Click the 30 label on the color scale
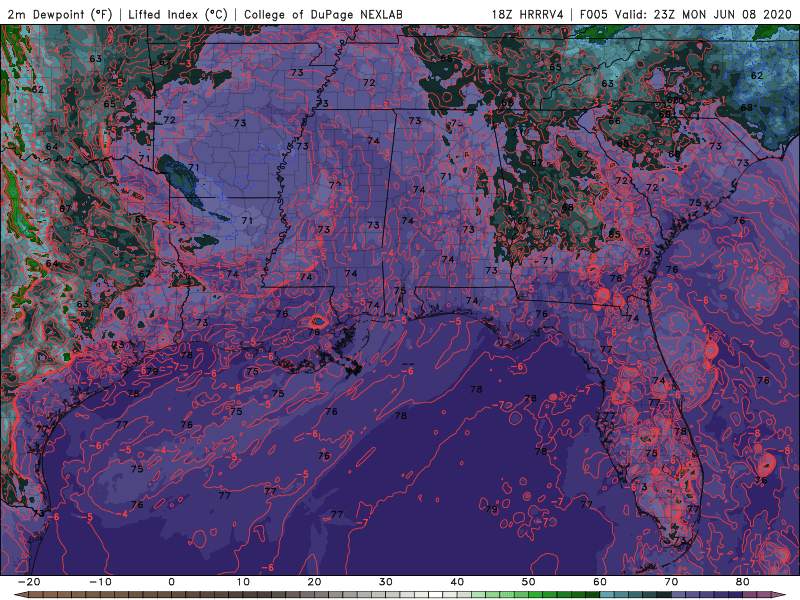The image size is (800, 600). [x=386, y=582]
